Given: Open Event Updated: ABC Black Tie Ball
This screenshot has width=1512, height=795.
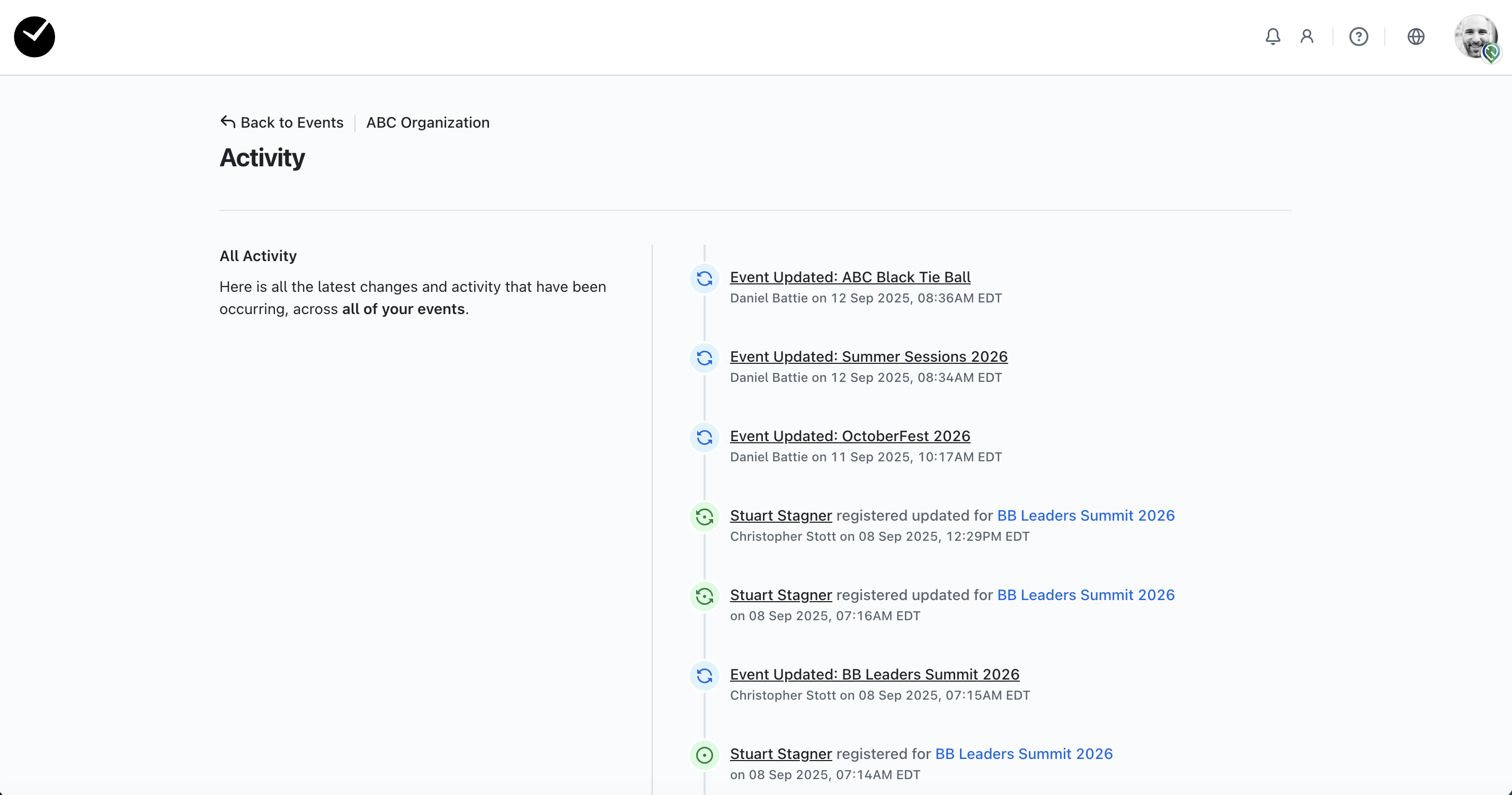Looking at the screenshot, I should (850, 277).
